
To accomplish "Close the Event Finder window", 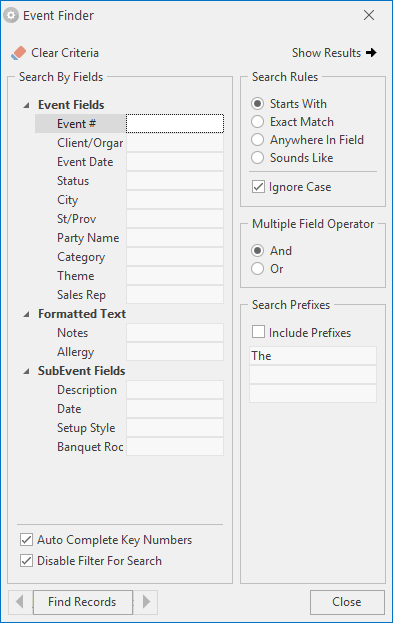I will coord(369,15).
